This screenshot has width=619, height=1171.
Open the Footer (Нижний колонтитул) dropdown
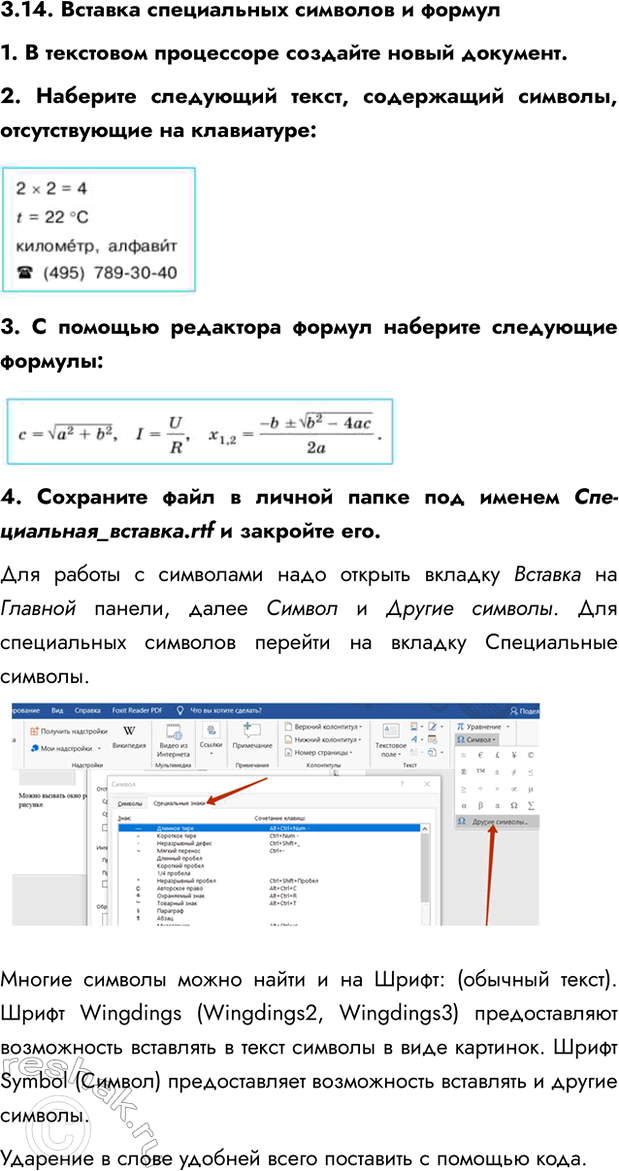click(322, 739)
